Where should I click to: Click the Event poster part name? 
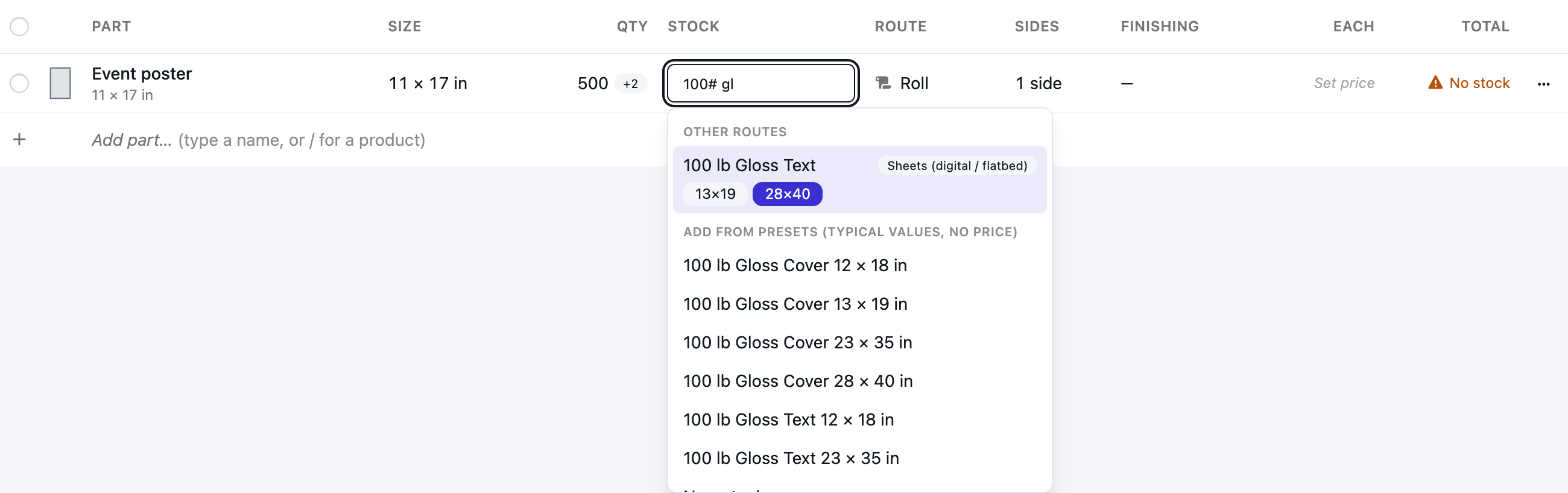142,74
